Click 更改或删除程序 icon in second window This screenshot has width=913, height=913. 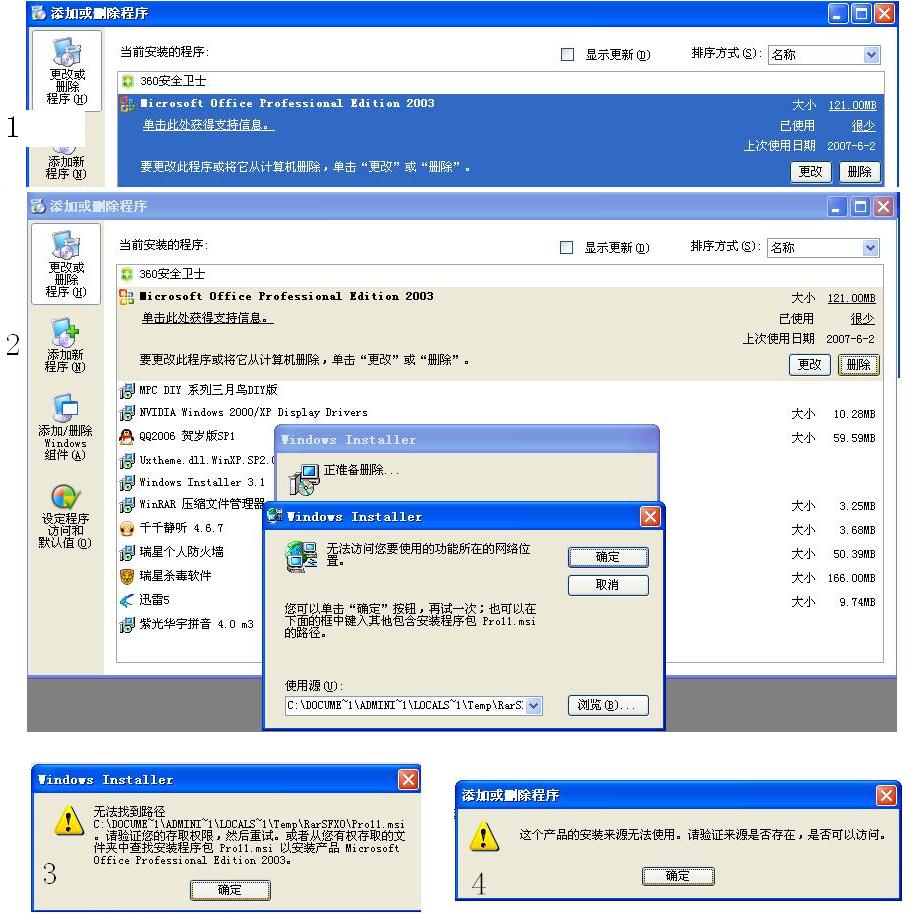coord(65,245)
